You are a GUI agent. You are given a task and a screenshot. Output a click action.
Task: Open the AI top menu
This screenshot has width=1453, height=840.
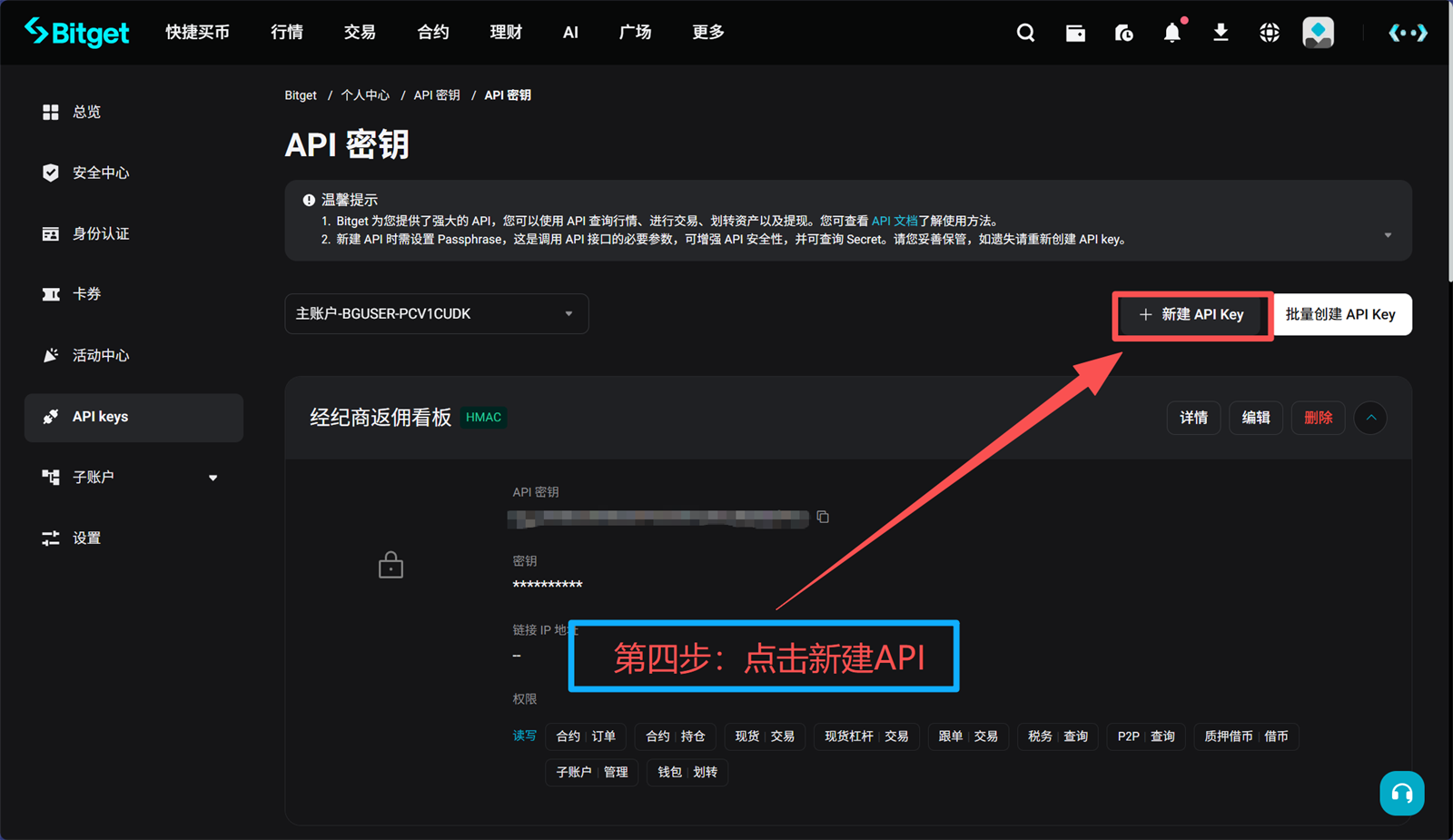570,32
